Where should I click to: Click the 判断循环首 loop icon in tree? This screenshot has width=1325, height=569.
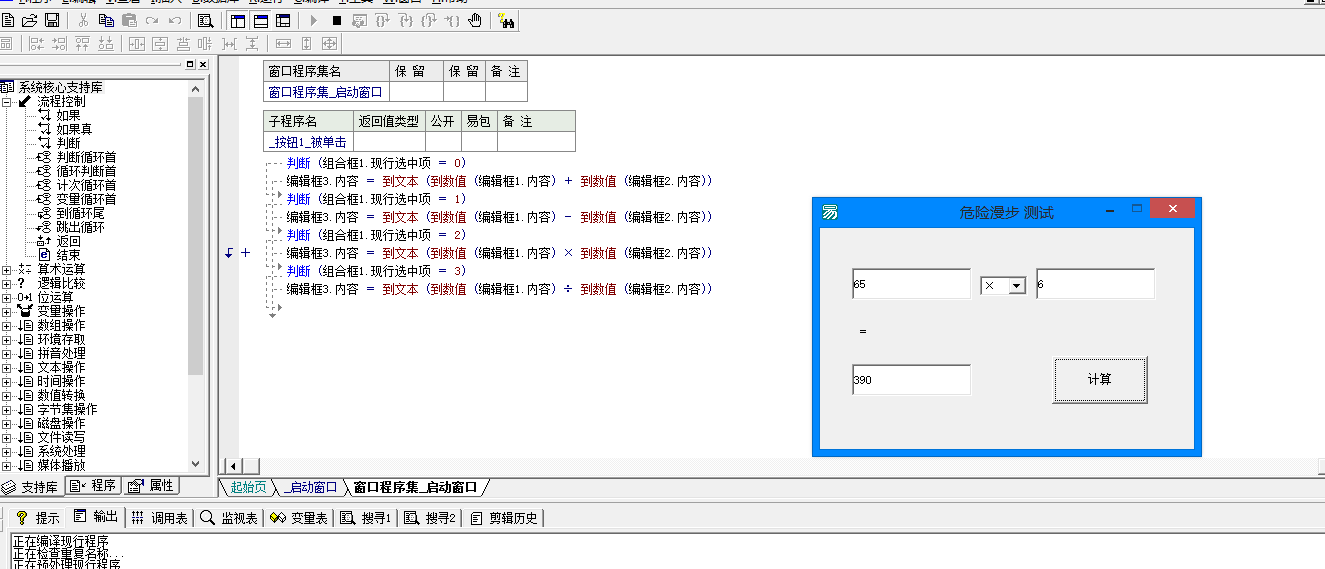tap(44, 157)
